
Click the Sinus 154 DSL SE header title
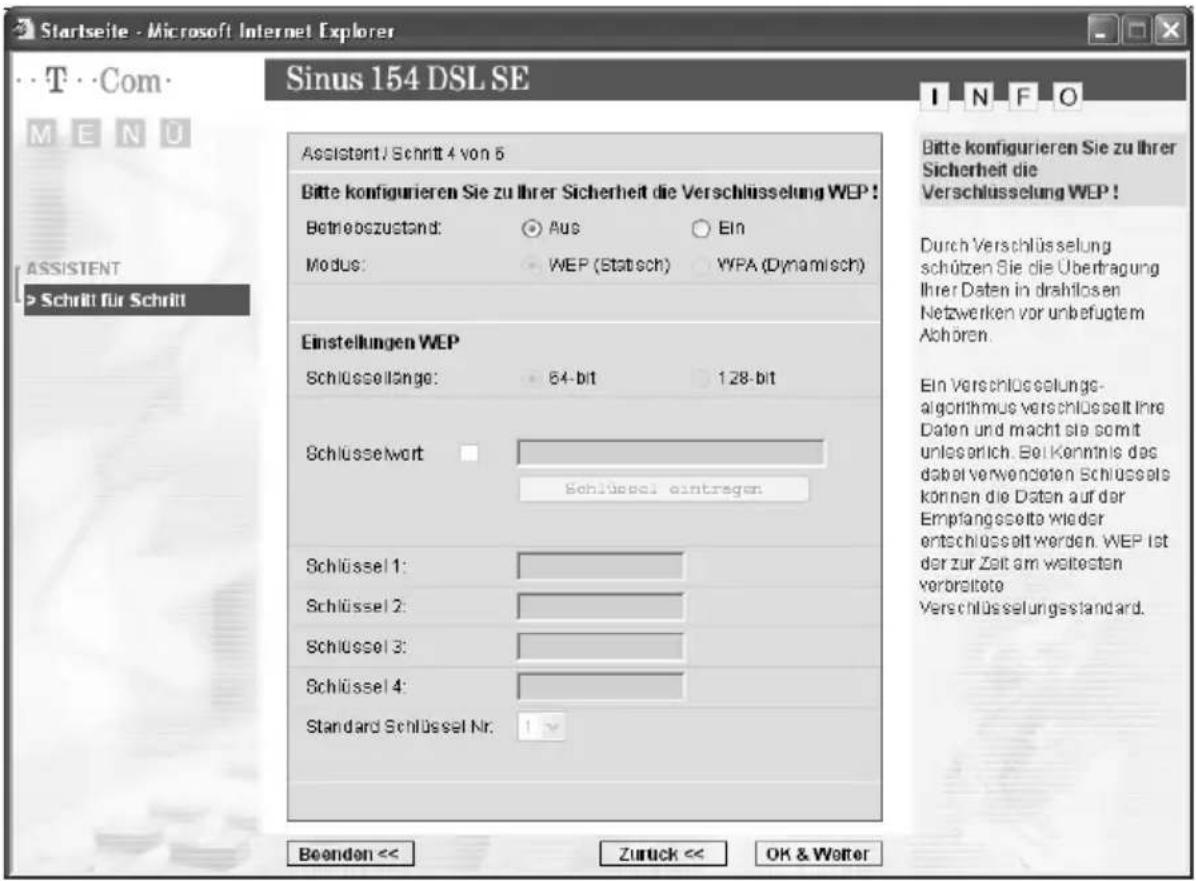click(x=407, y=79)
